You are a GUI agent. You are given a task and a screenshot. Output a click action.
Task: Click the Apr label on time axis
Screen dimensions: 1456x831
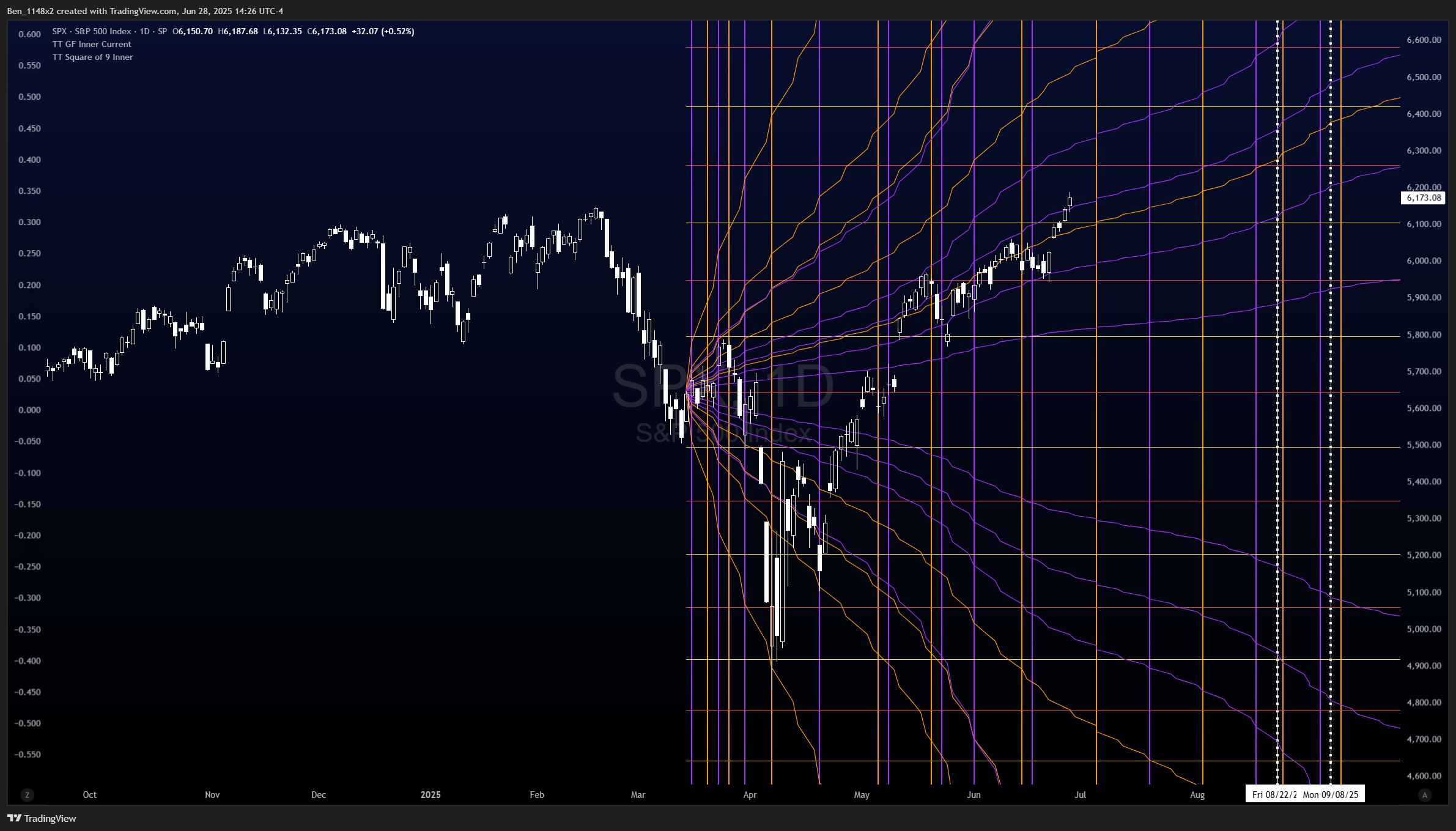pyautogui.click(x=750, y=795)
